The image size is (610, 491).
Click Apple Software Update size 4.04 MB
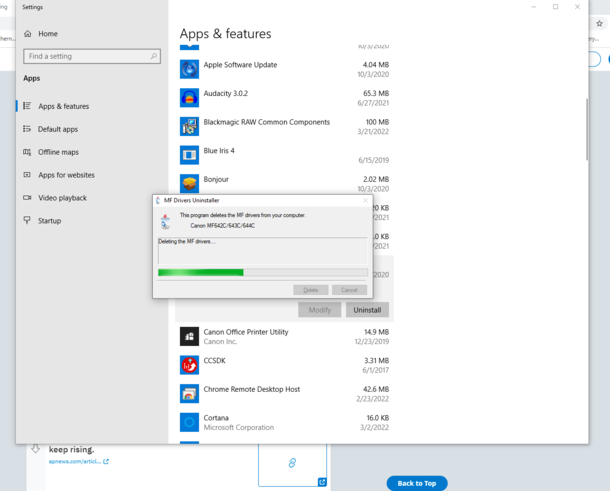click(376, 65)
